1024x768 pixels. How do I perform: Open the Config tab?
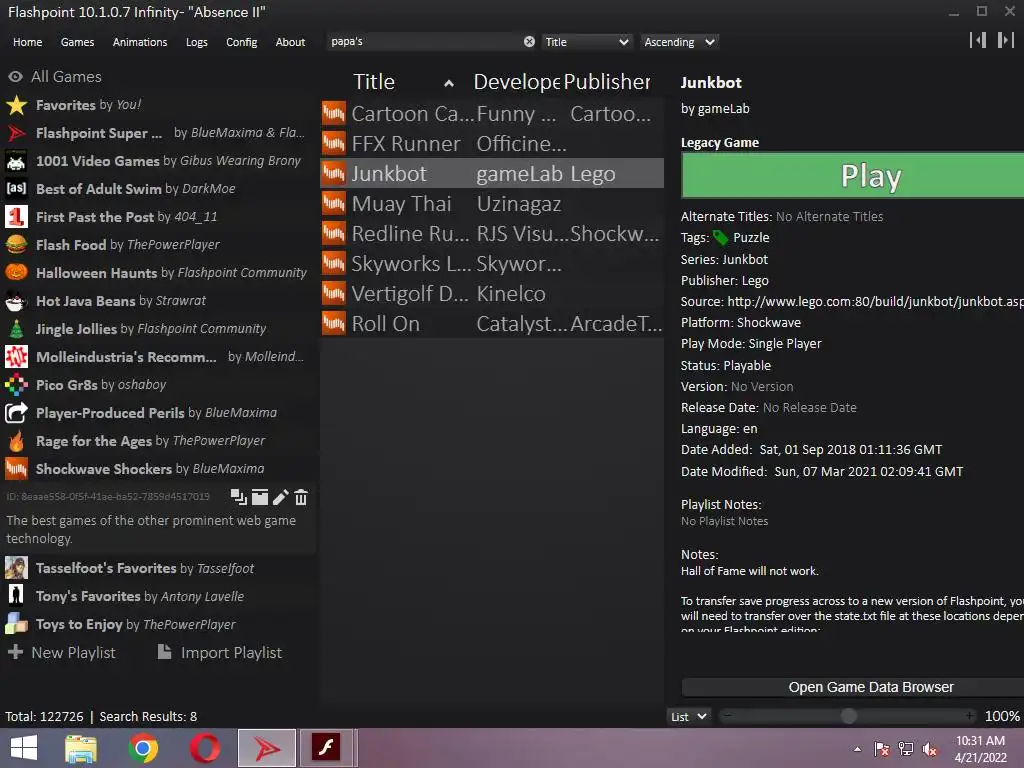(242, 42)
